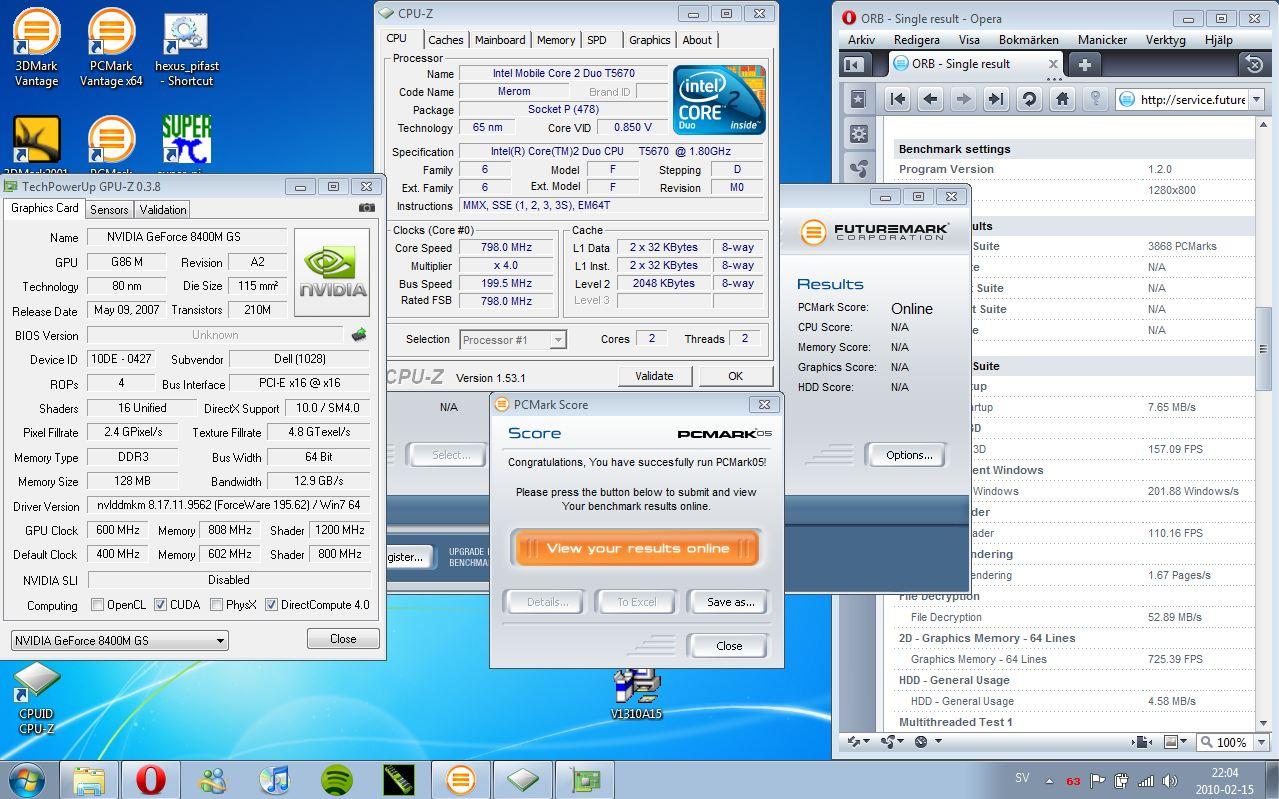The image size is (1279, 799).
Task: Click the NVIDIA logo in GPU-Z
Action: [332, 271]
